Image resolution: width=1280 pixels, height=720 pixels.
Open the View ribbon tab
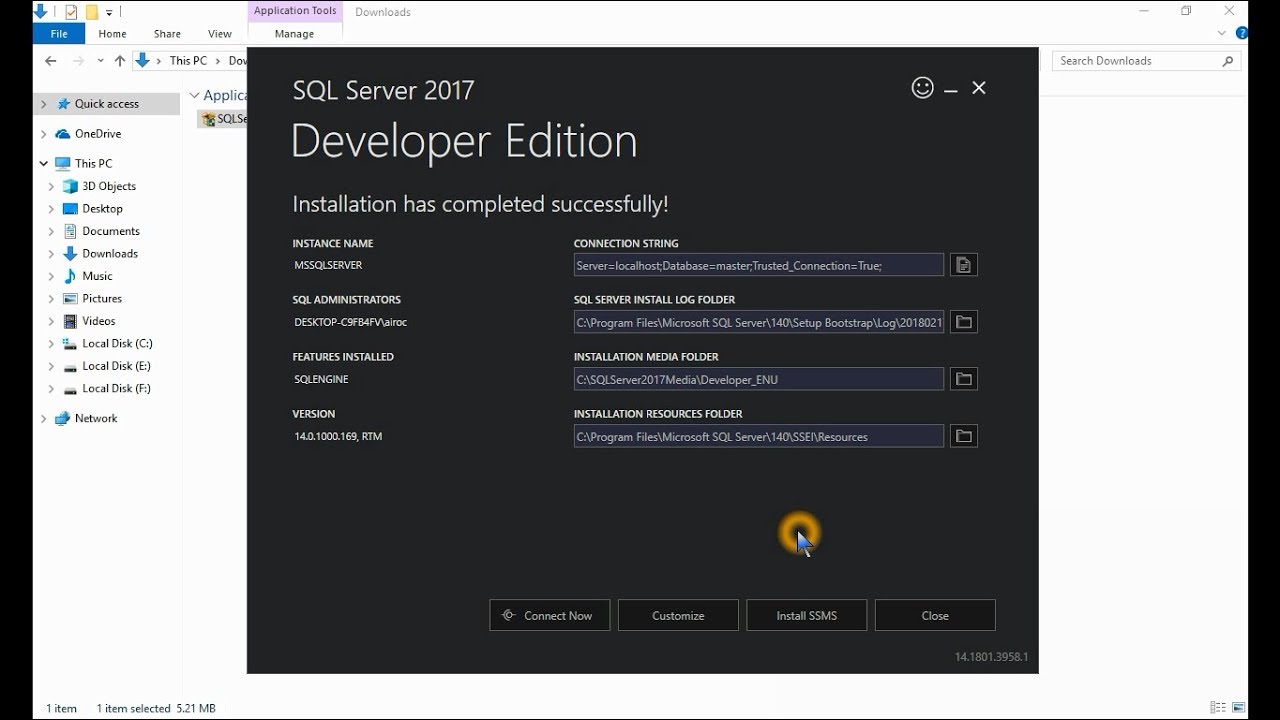click(x=220, y=34)
